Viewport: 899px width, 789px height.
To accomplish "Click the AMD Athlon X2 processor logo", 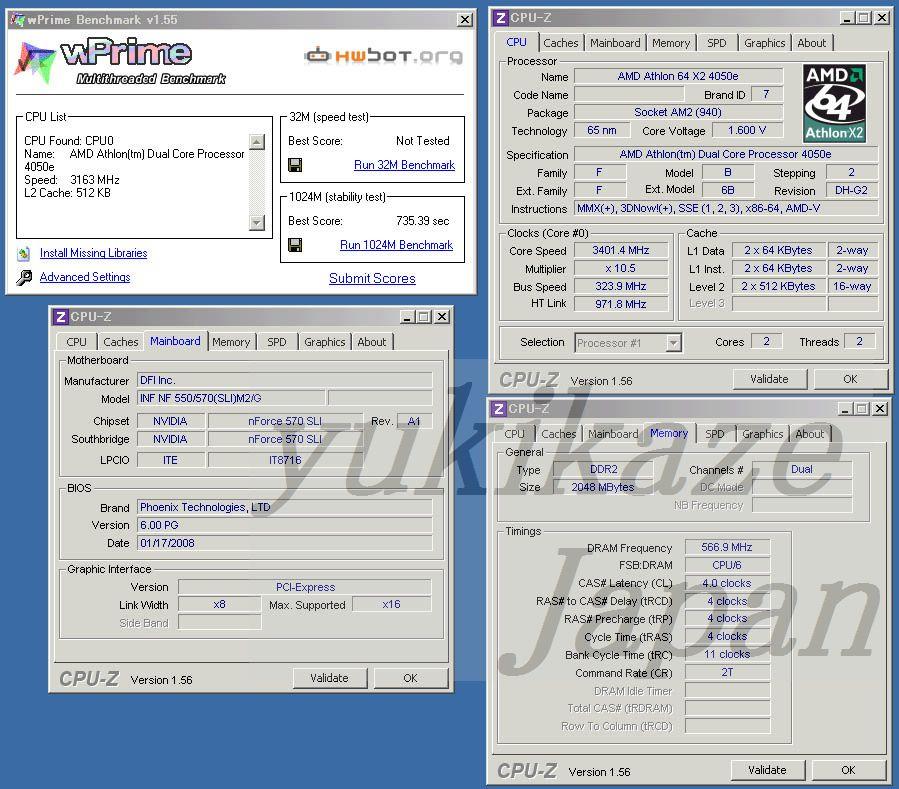I will pos(834,103).
